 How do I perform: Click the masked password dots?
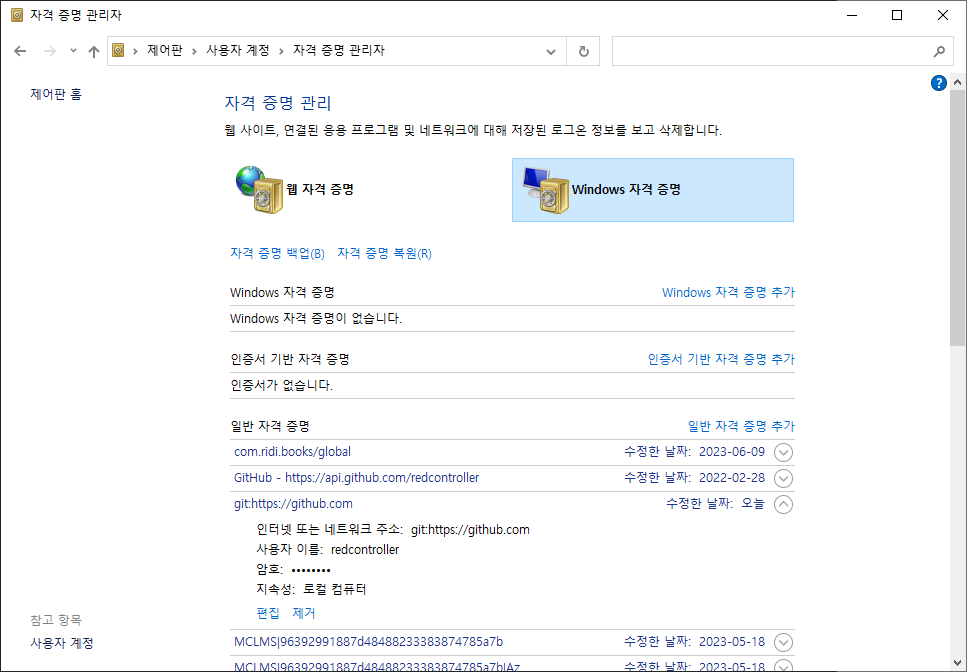[x=311, y=570]
